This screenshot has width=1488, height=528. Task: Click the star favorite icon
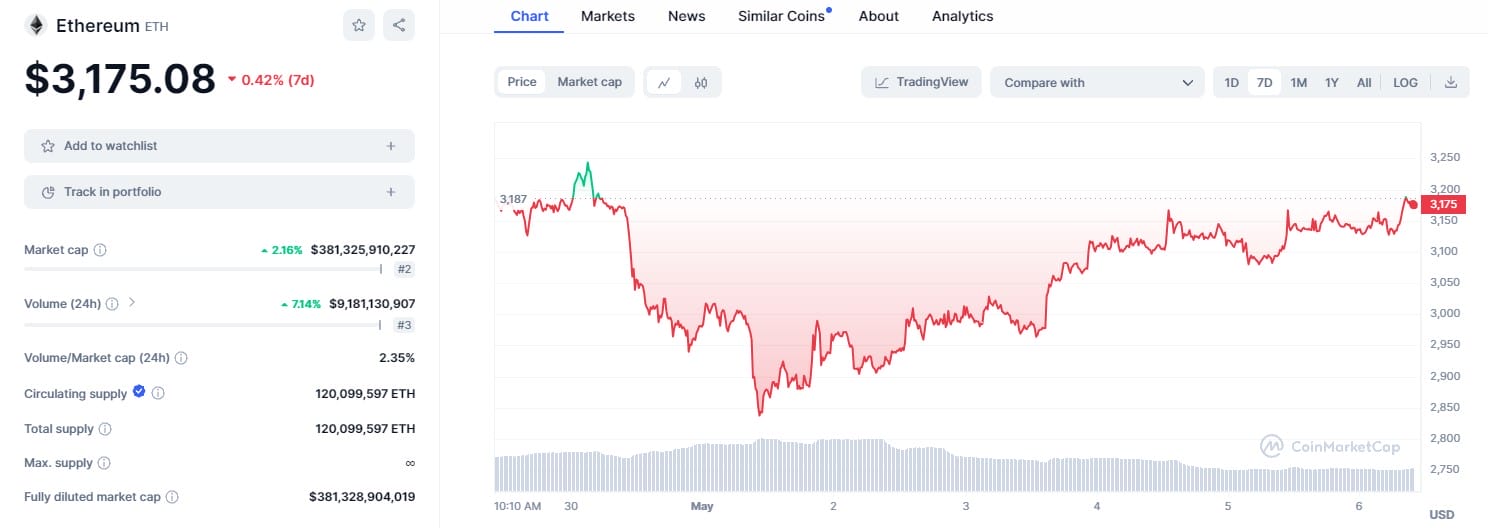tap(358, 25)
